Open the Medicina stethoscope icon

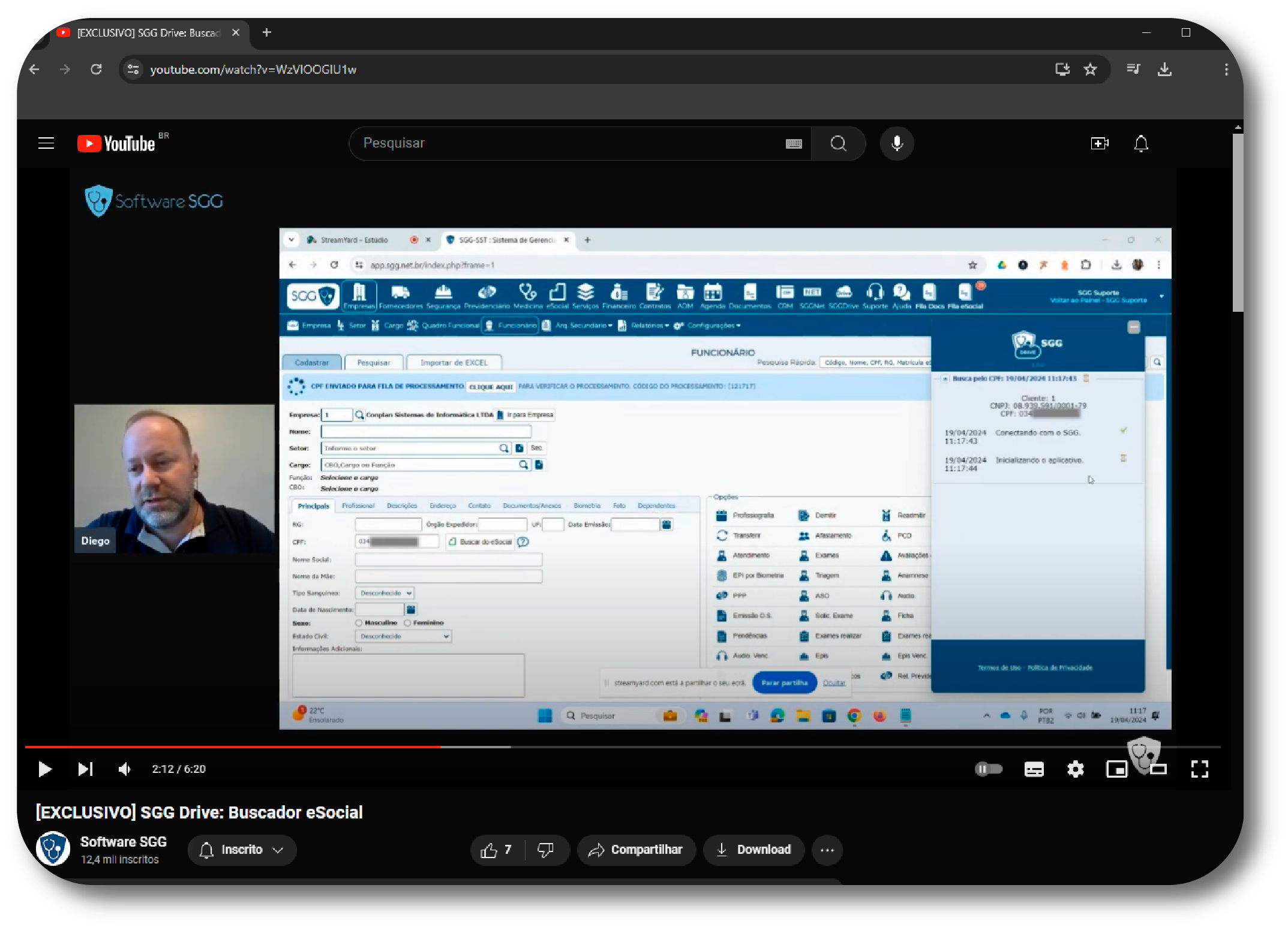[528, 296]
